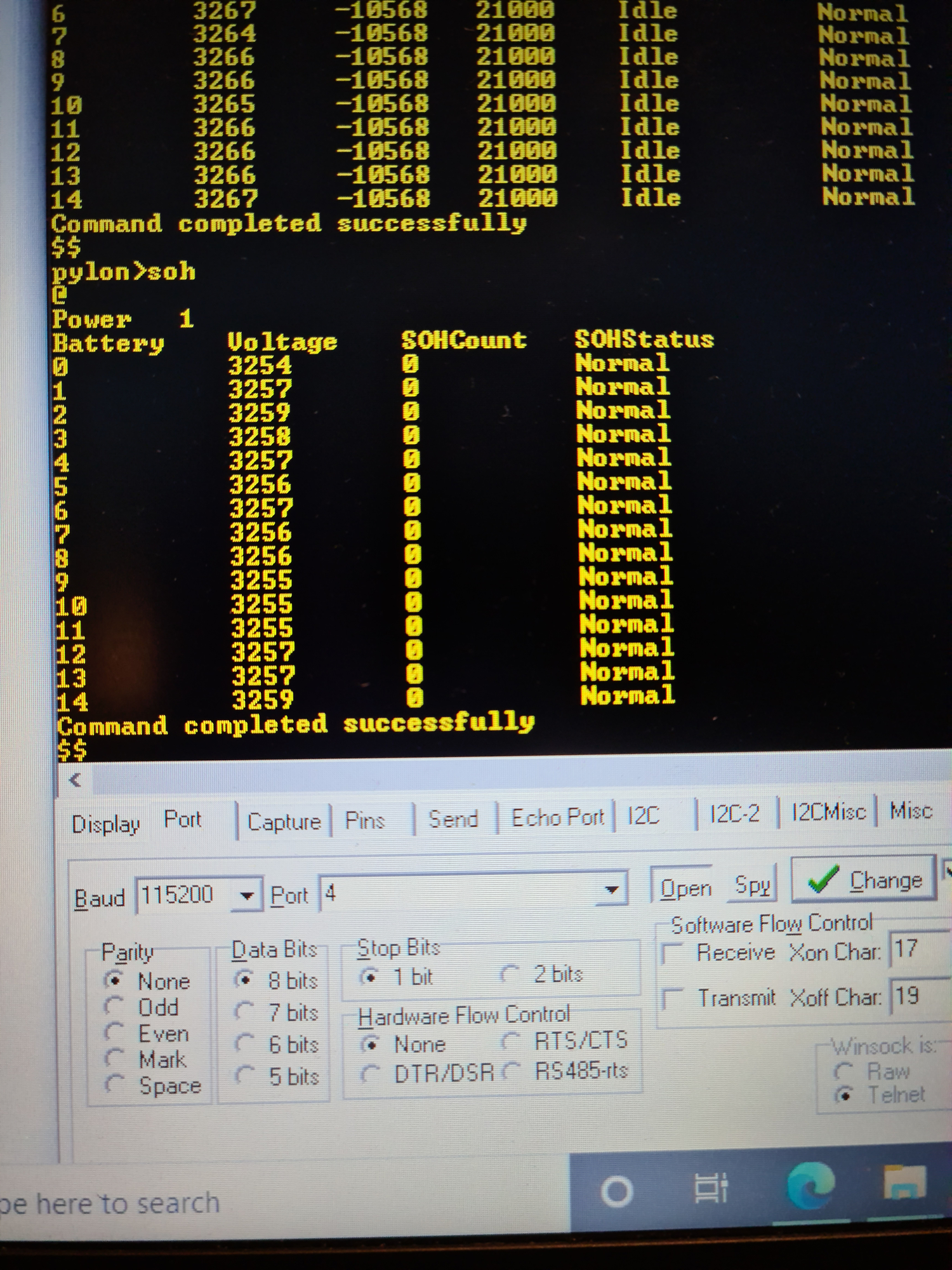Screen dimensions: 952x1270
Task: Expand the Baud rate dropdown
Action: (x=248, y=896)
